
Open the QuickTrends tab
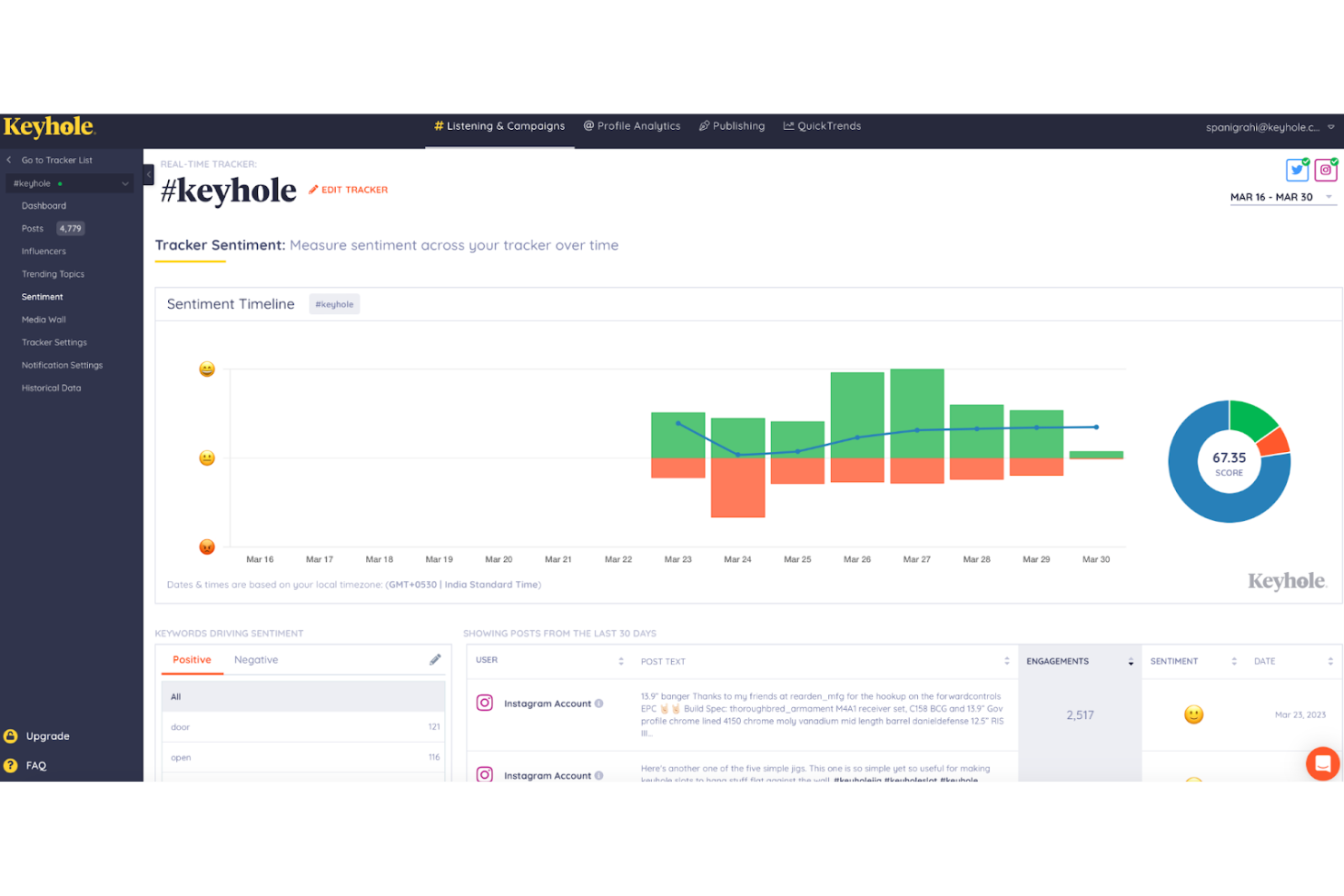822,126
